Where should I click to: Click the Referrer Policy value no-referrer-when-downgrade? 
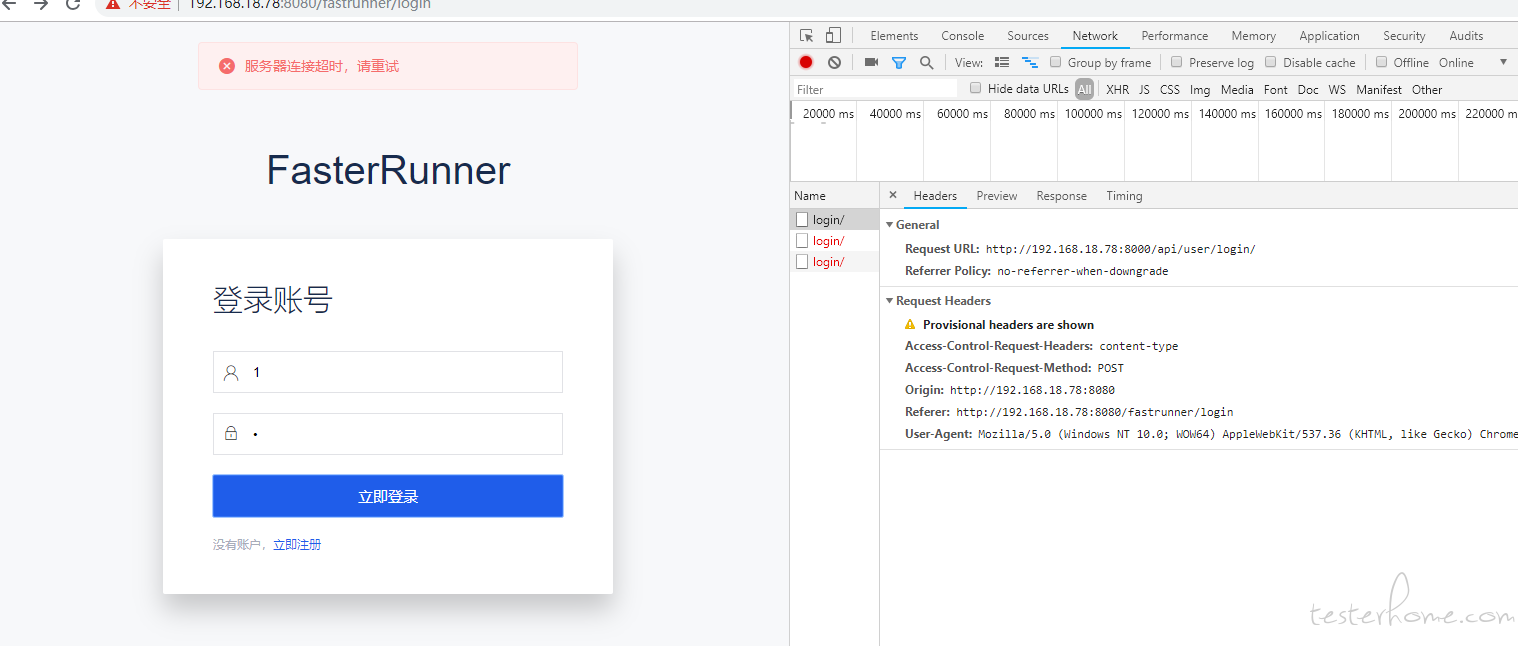(1083, 271)
